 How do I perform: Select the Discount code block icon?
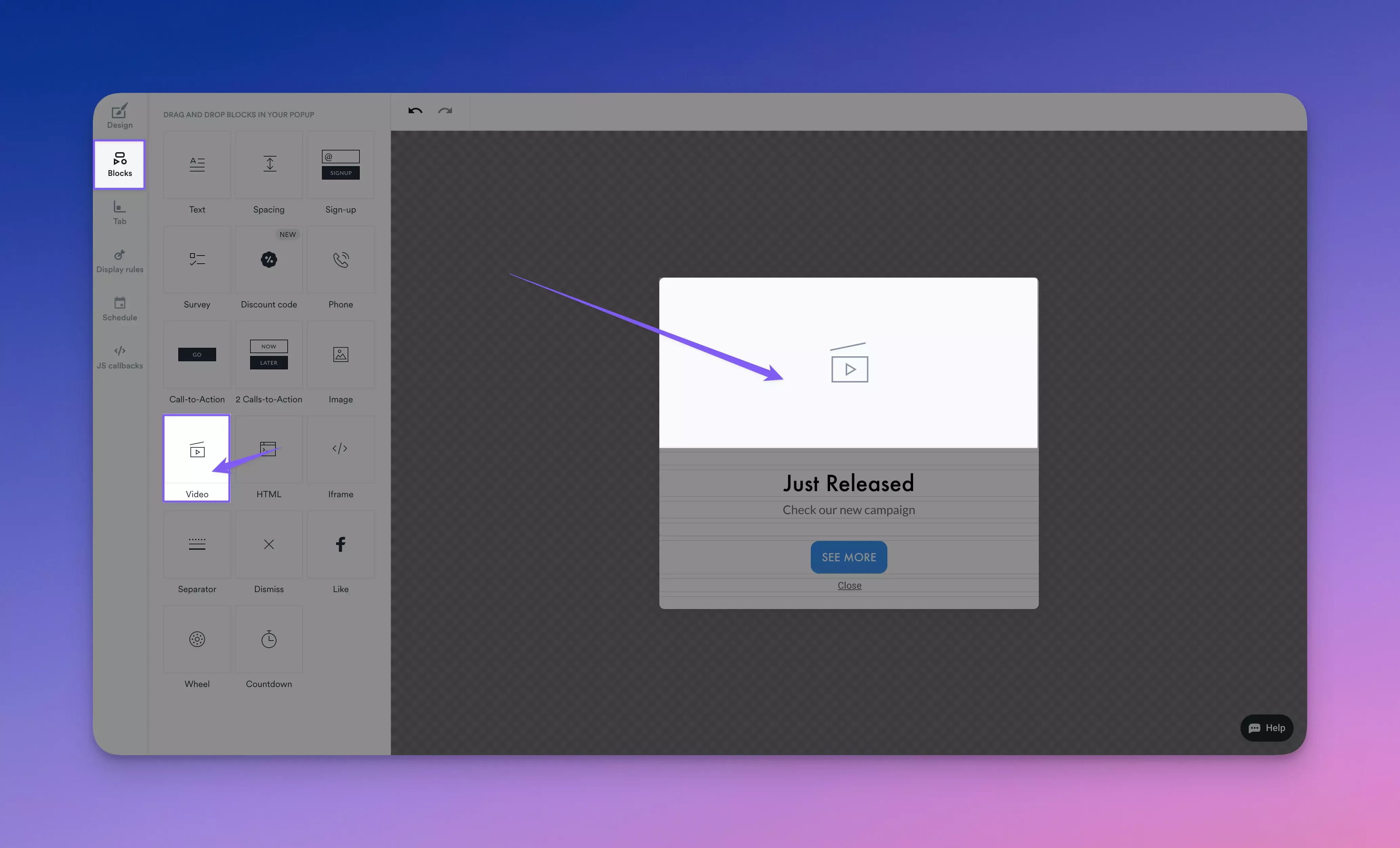click(269, 260)
